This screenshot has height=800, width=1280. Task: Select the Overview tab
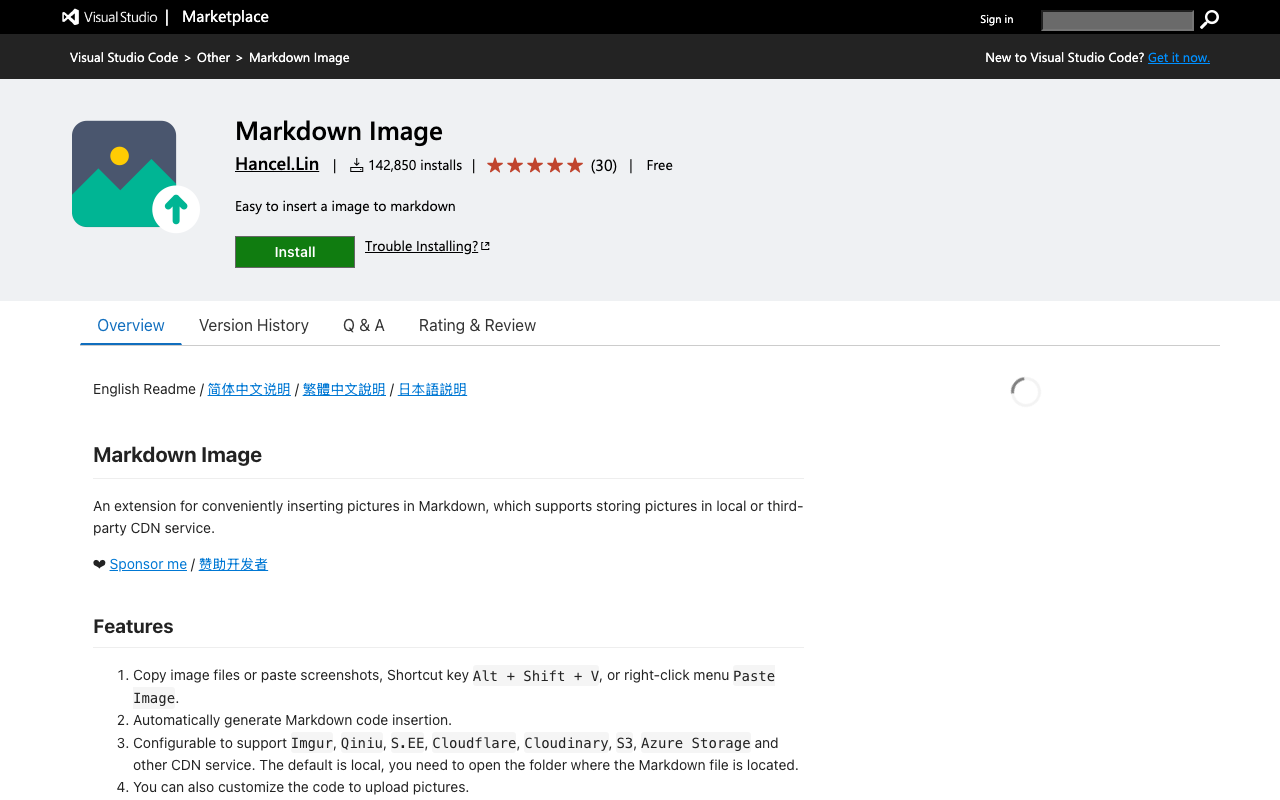[131, 325]
